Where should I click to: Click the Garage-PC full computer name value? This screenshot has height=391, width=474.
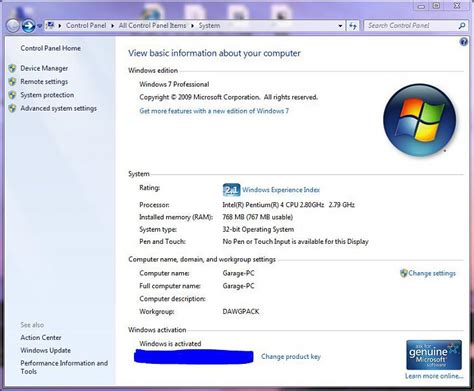[x=238, y=286]
